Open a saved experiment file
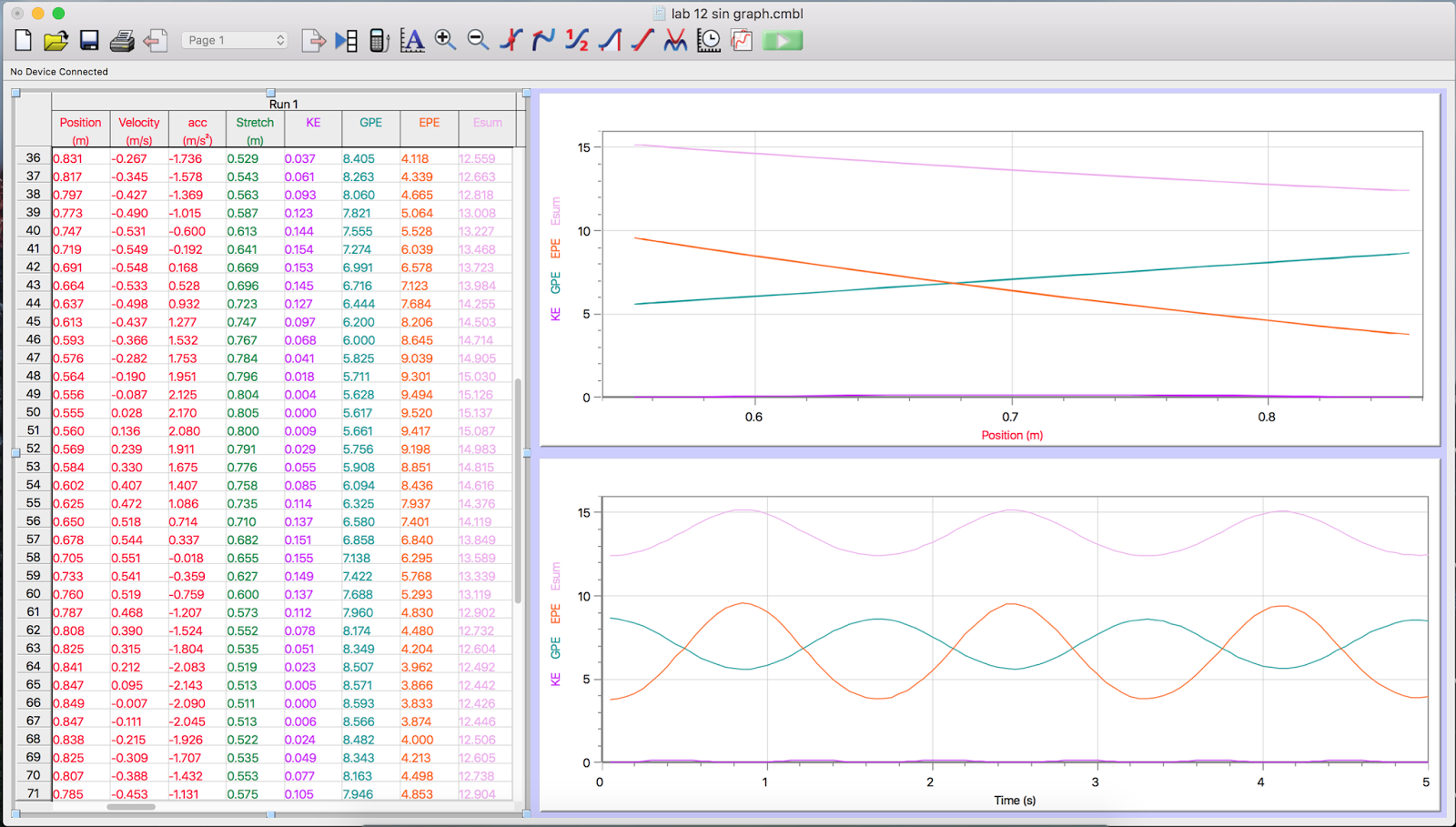 [x=56, y=40]
